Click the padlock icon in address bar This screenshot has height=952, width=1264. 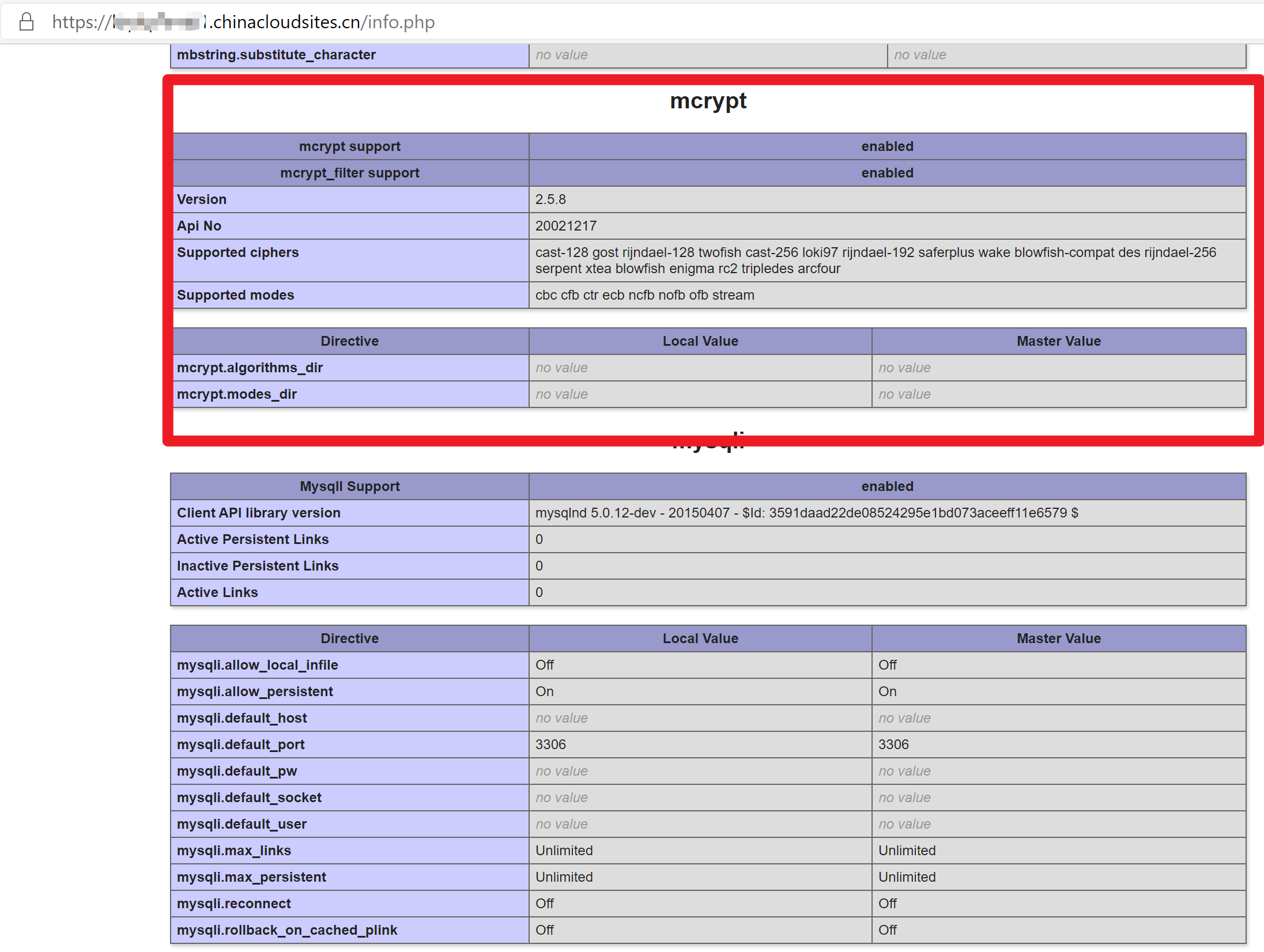point(27,22)
